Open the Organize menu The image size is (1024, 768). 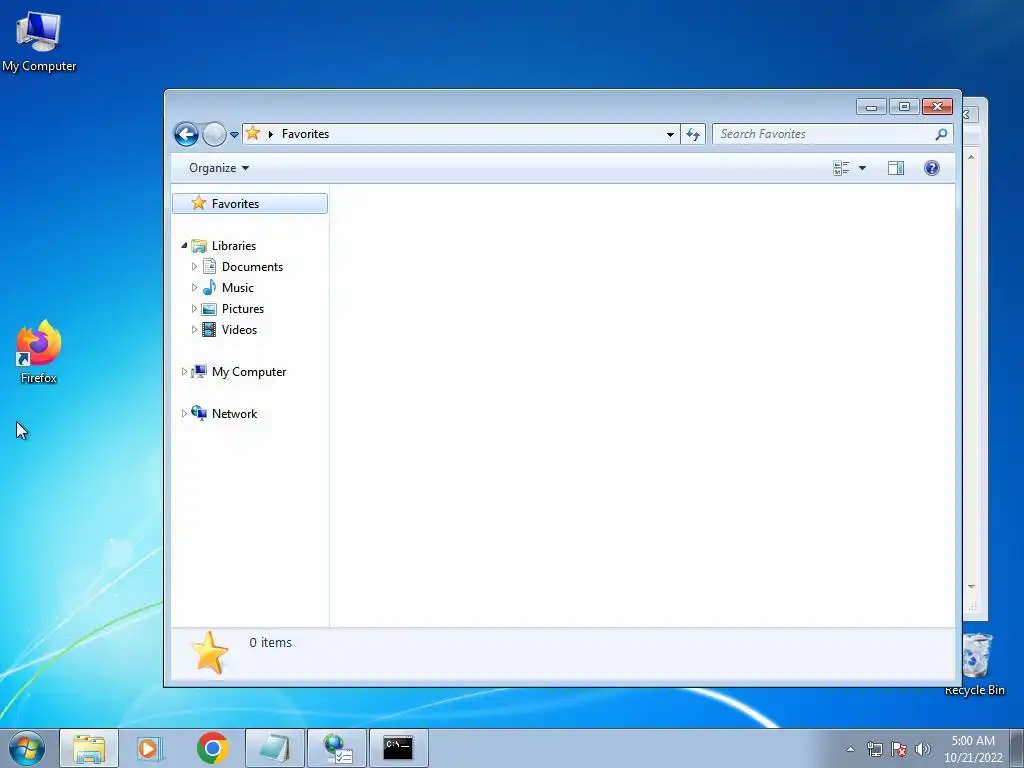(219, 168)
